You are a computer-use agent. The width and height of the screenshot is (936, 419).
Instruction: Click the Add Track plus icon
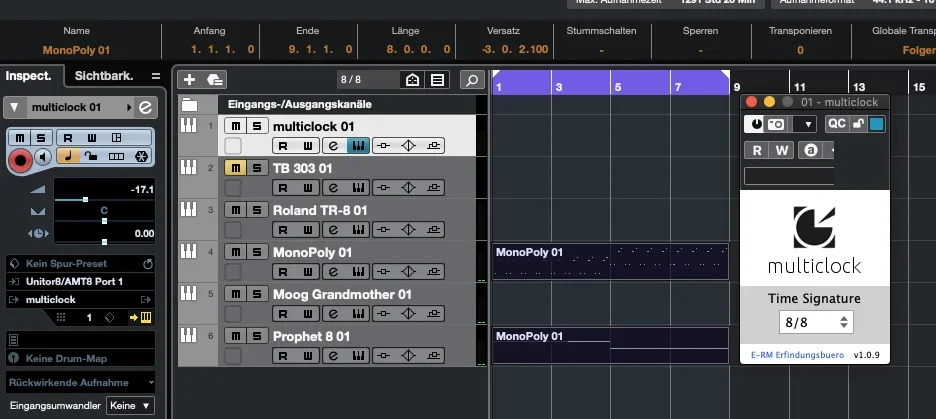(190, 80)
